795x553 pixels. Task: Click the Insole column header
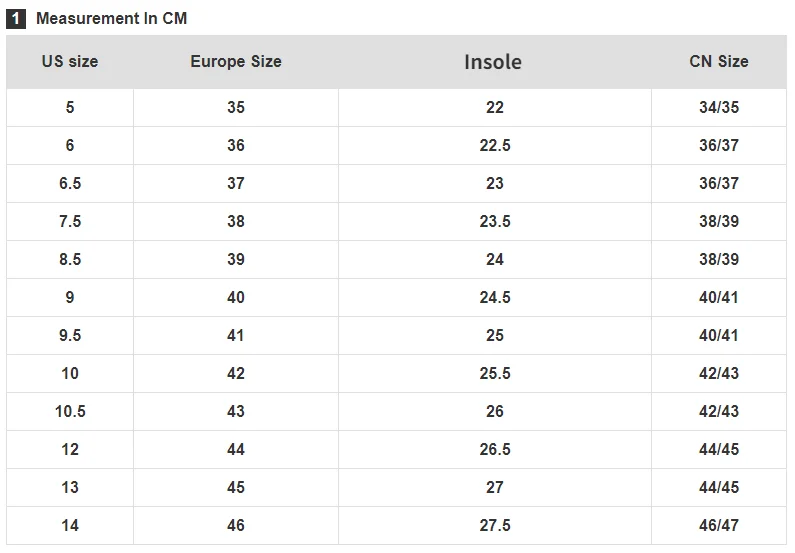[x=493, y=62]
